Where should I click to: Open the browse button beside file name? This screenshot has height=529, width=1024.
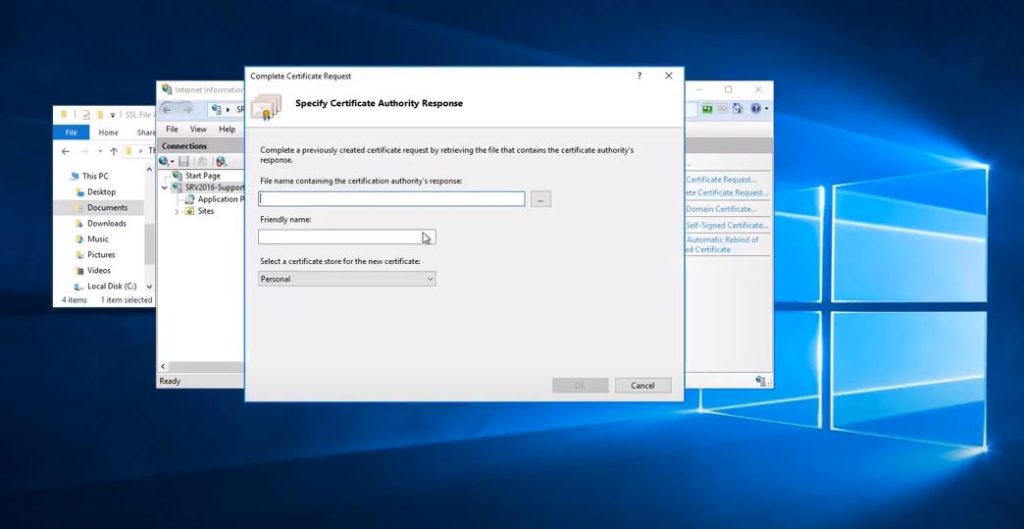click(x=541, y=199)
